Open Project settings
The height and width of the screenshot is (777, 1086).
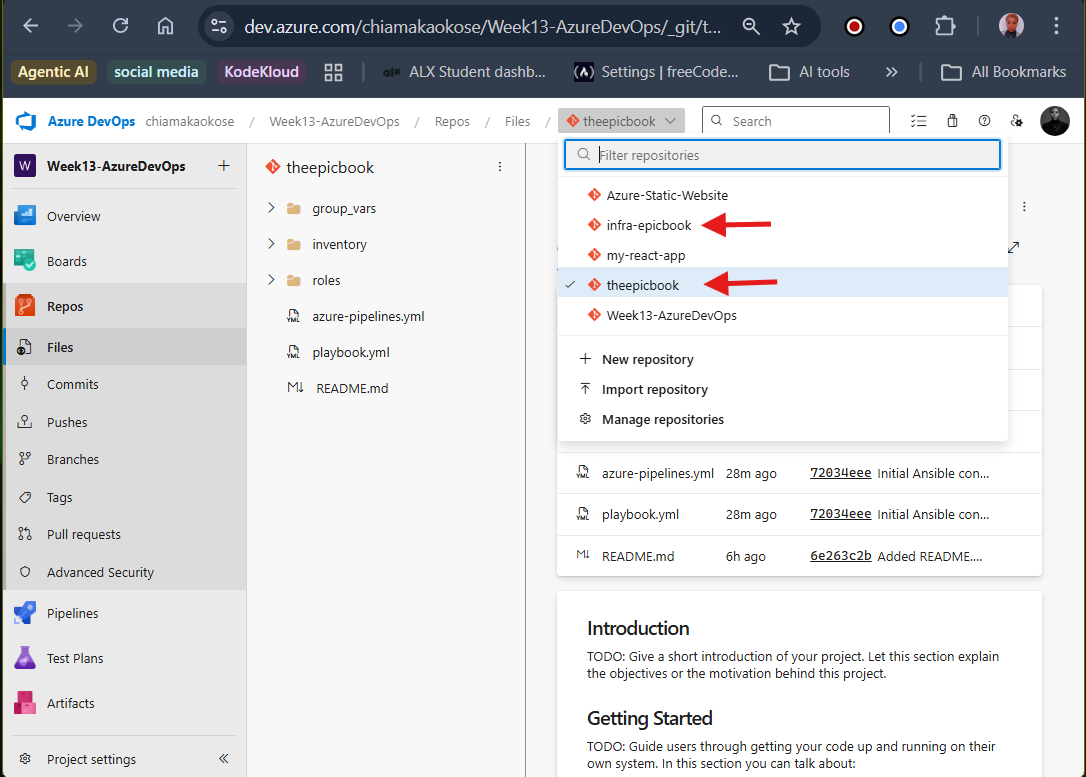(x=91, y=759)
